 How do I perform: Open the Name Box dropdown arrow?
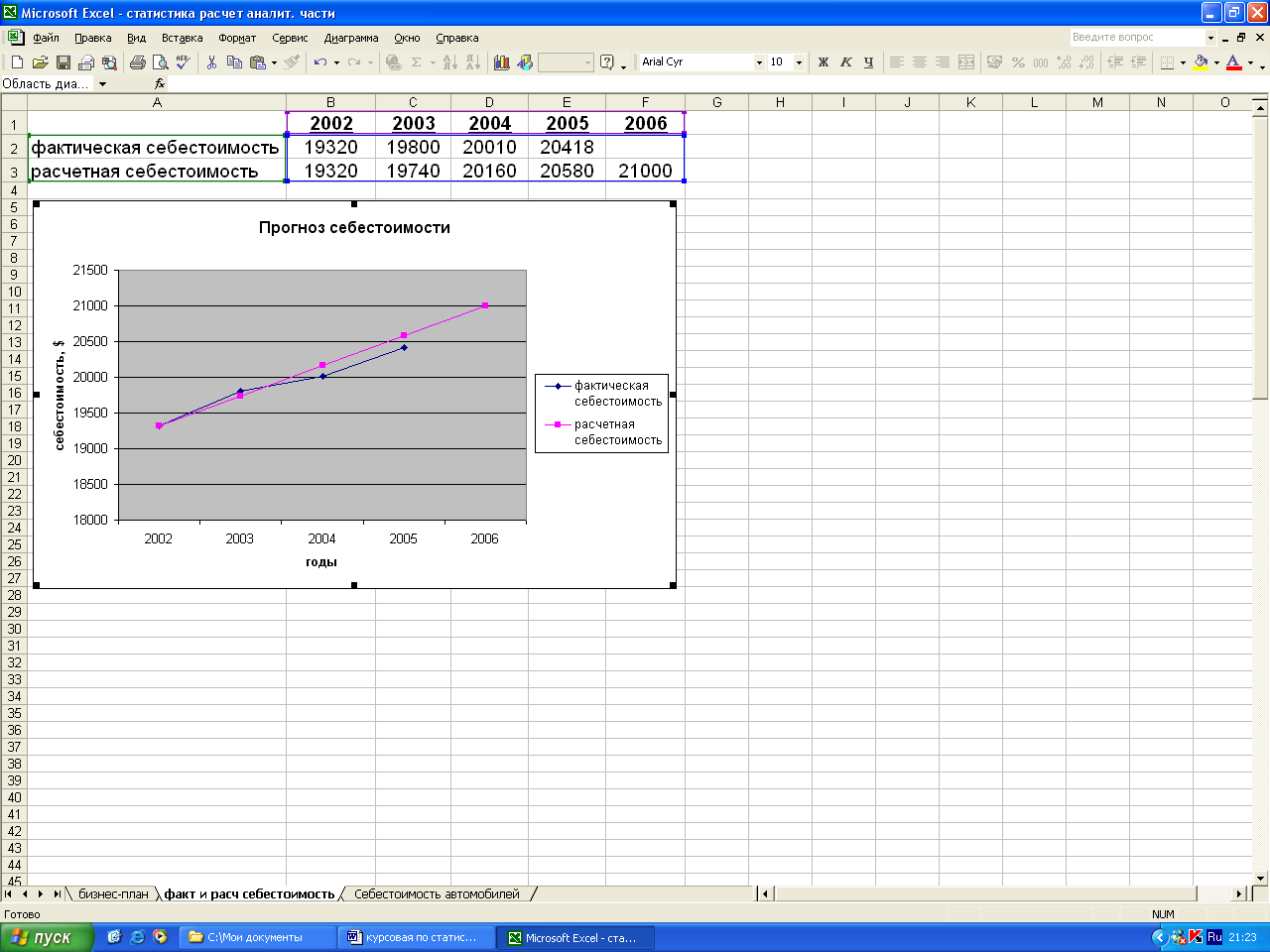point(102,84)
